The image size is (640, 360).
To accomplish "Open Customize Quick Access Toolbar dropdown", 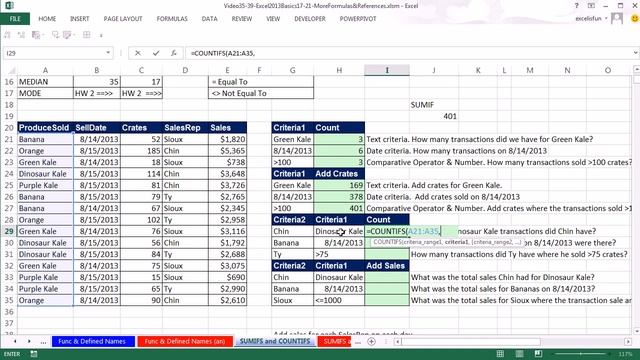I will point(101,36).
